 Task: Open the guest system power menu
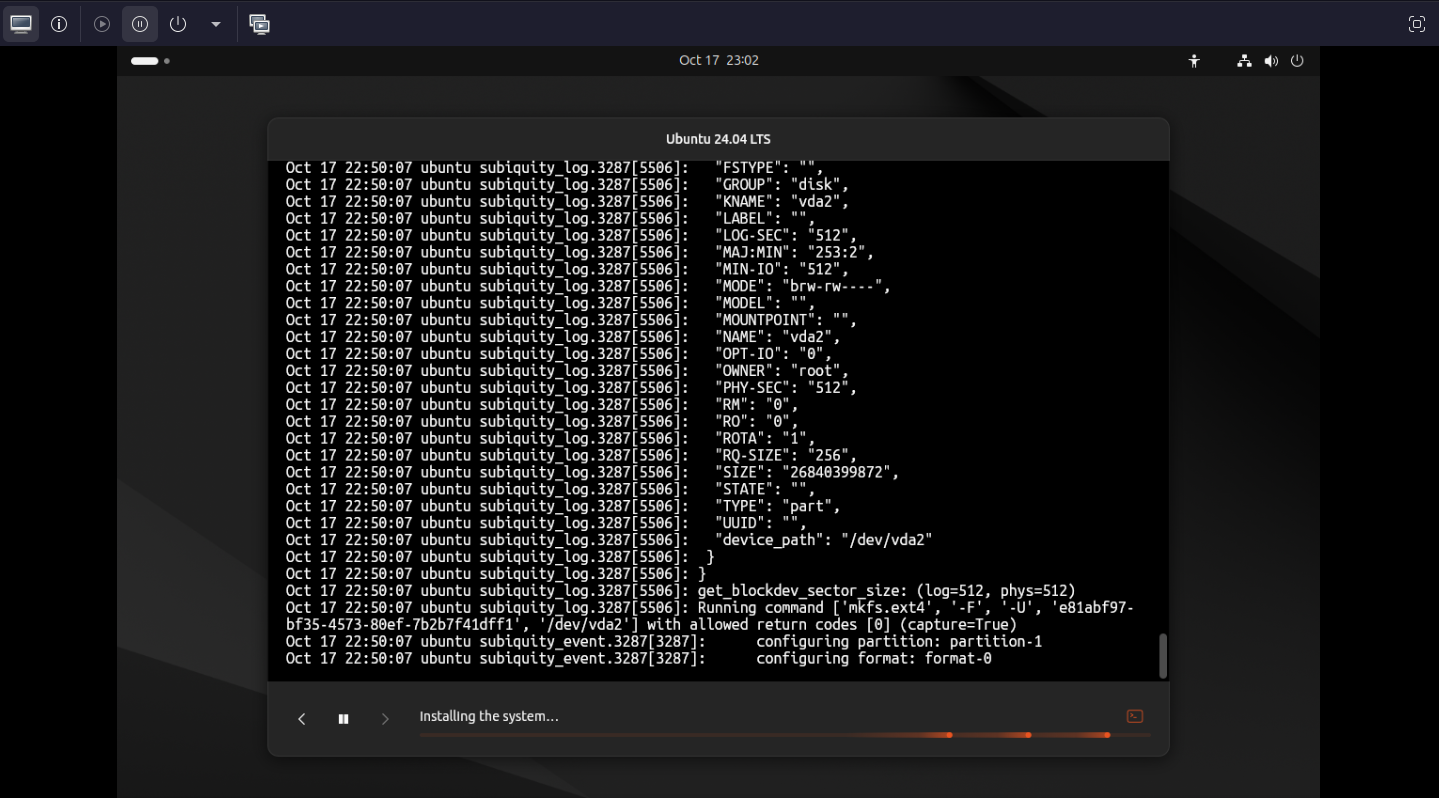1297,61
